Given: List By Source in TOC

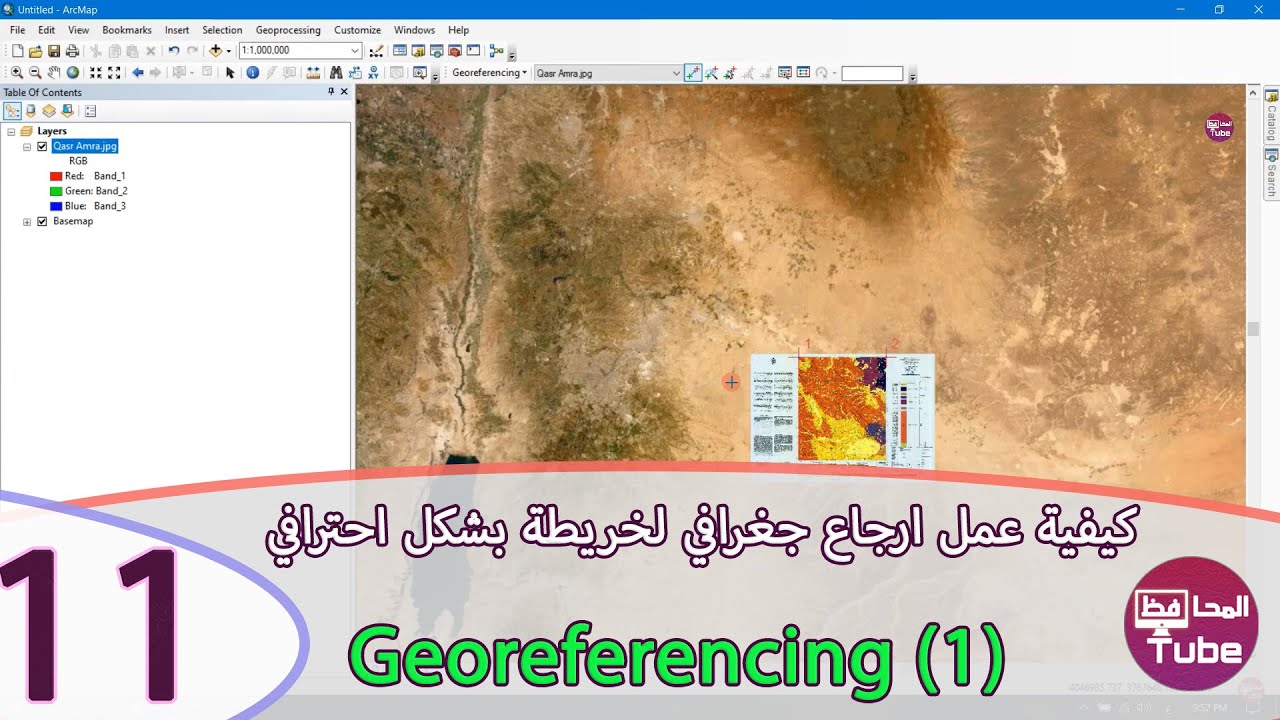Looking at the screenshot, I should pos(31,111).
